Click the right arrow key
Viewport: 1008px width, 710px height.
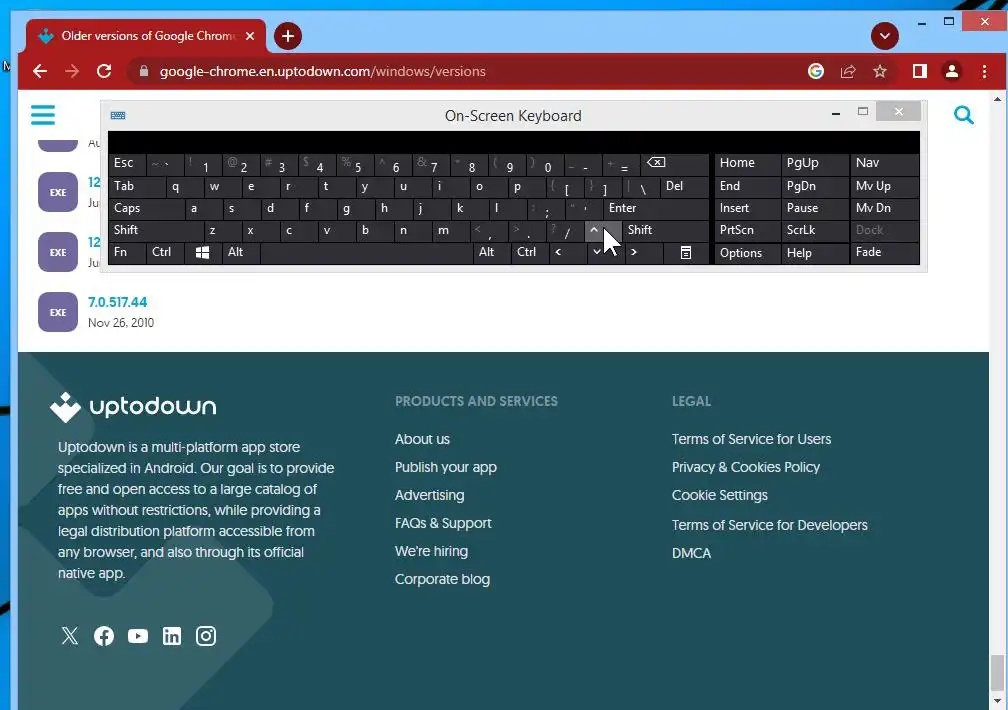[644, 253]
